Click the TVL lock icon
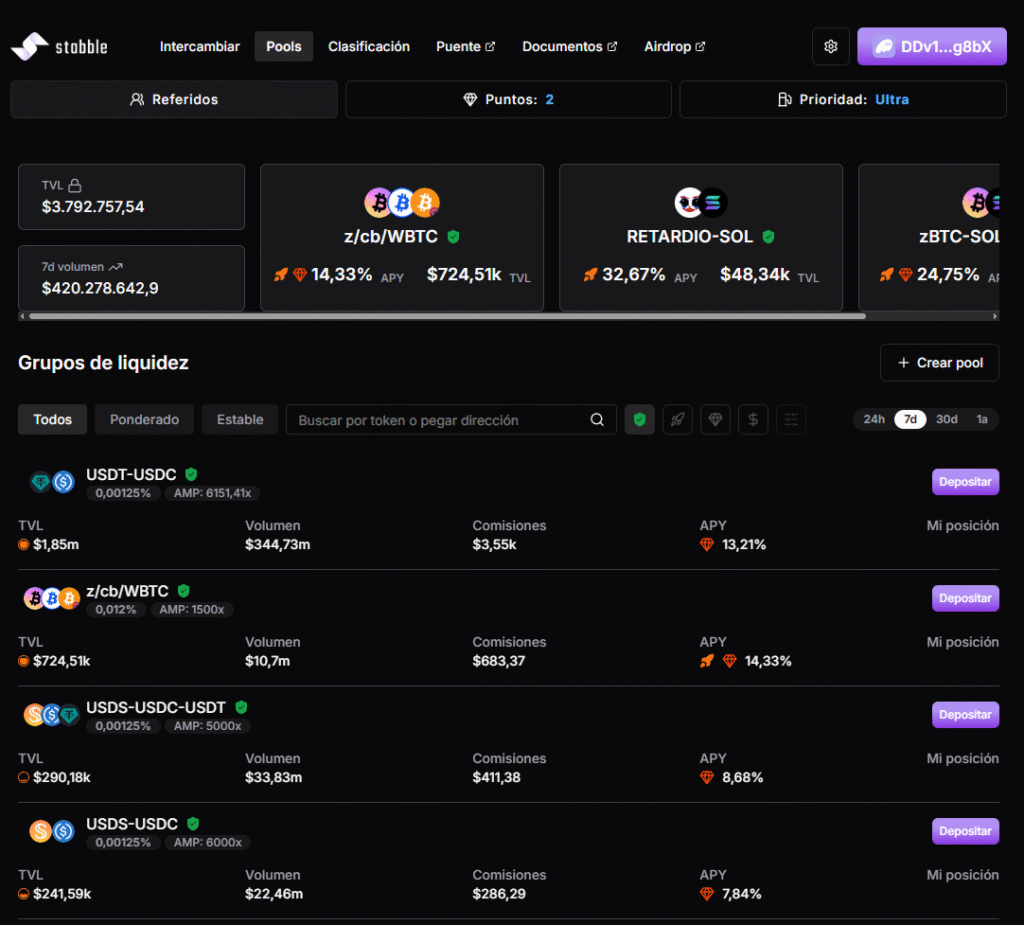 click(x=75, y=185)
